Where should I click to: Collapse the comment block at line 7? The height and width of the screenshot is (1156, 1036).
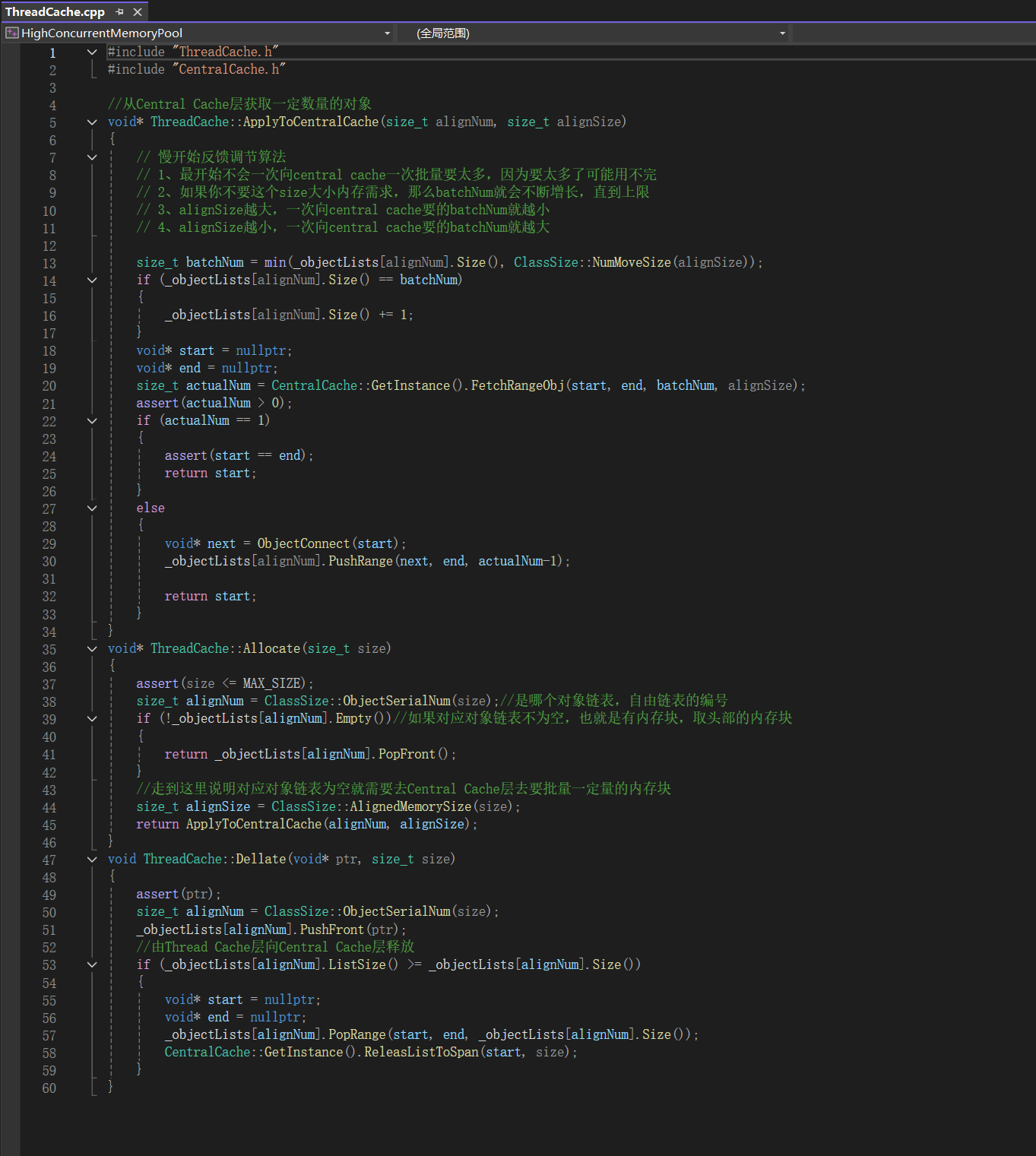click(x=92, y=157)
